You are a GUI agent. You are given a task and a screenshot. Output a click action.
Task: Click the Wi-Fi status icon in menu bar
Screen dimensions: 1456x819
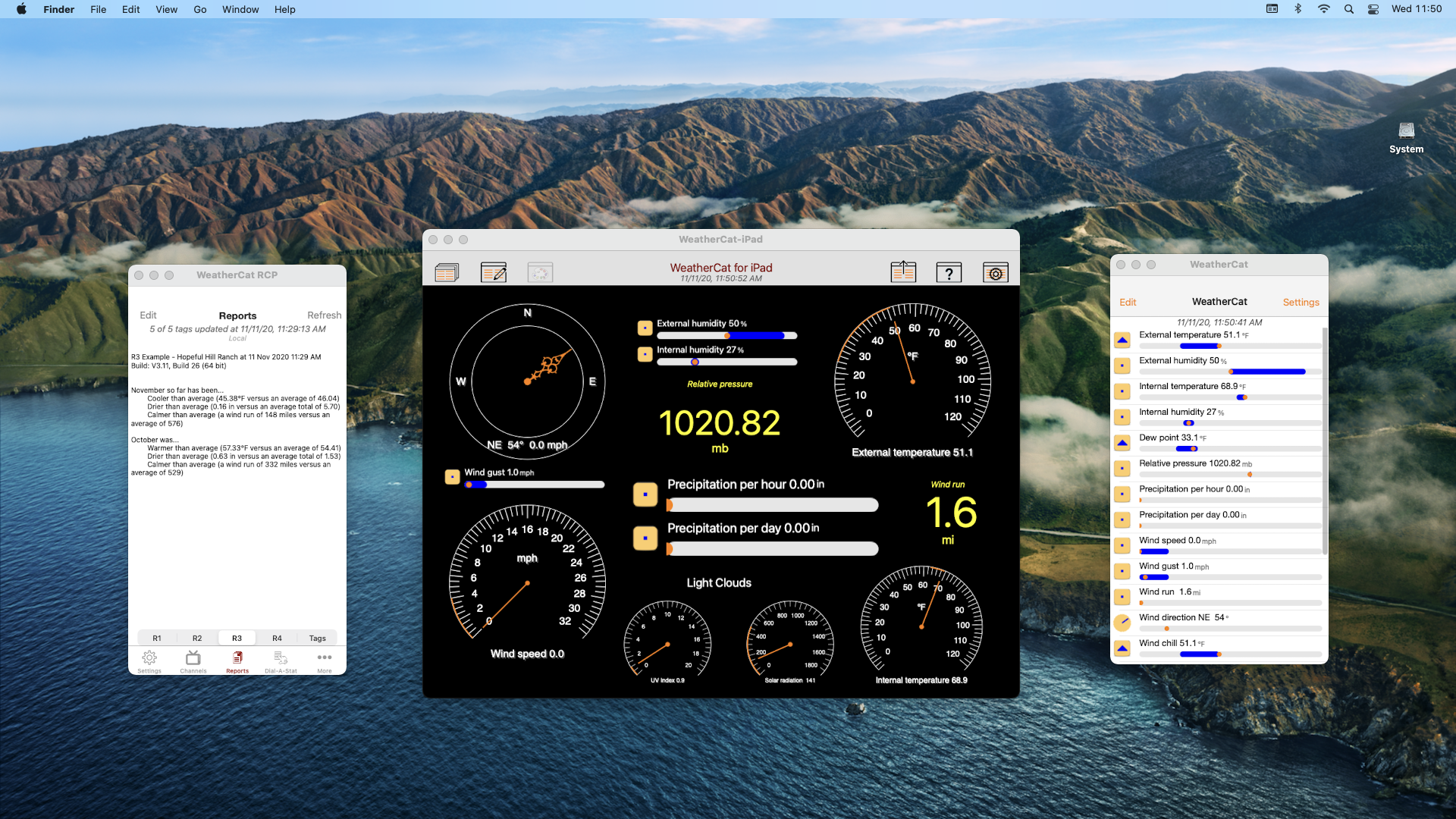1323,9
